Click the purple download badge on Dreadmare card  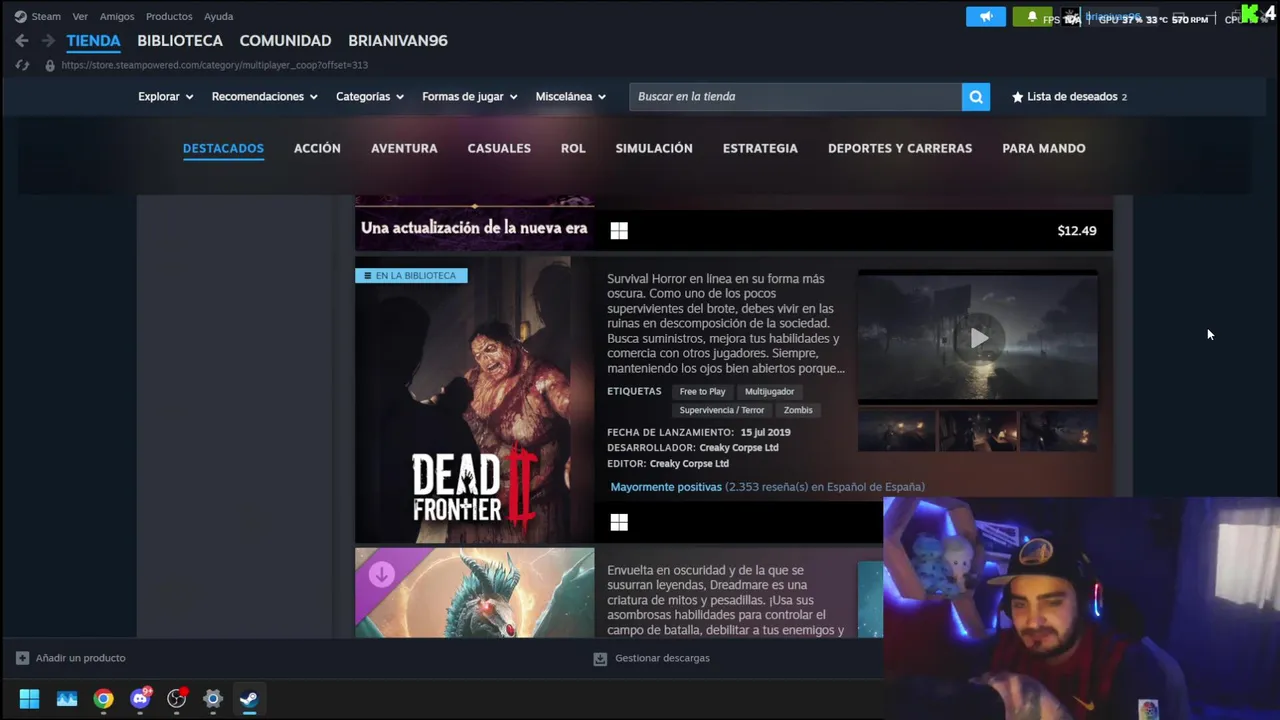point(381,574)
